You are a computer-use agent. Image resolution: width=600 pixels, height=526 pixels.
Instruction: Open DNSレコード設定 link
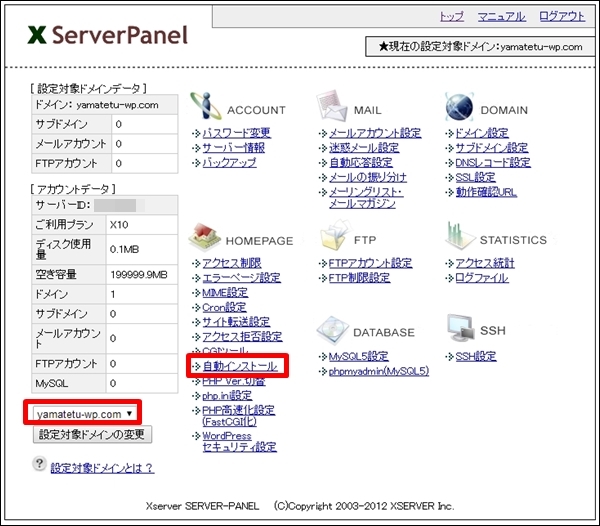point(493,163)
